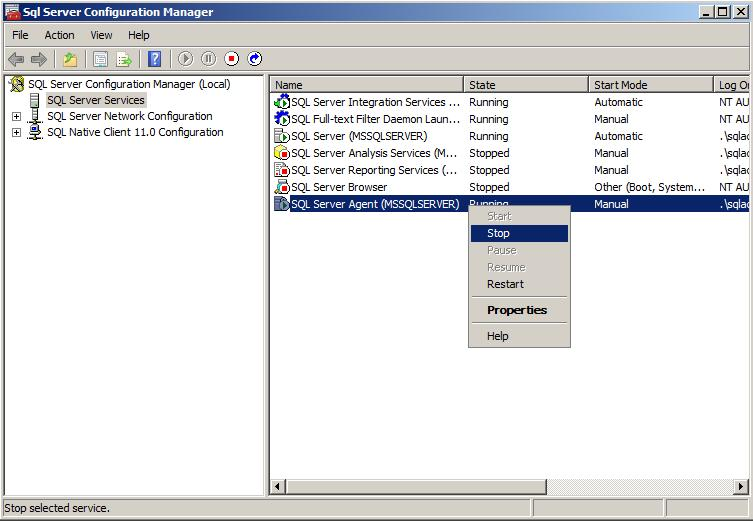
Task: Click the Automatic start mode of Integration Services
Action: tap(619, 102)
